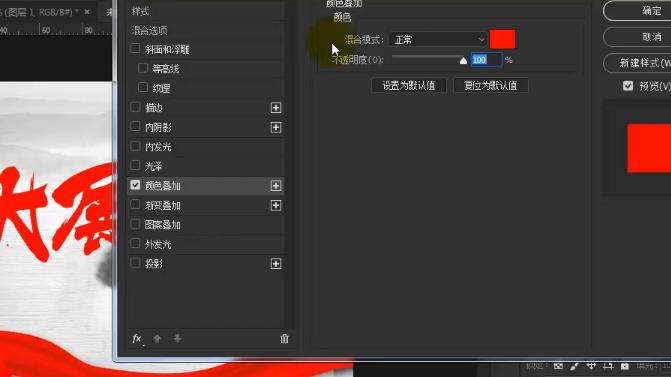Click prevent artboard auto-nesting lock icon

[x=608, y=366]
